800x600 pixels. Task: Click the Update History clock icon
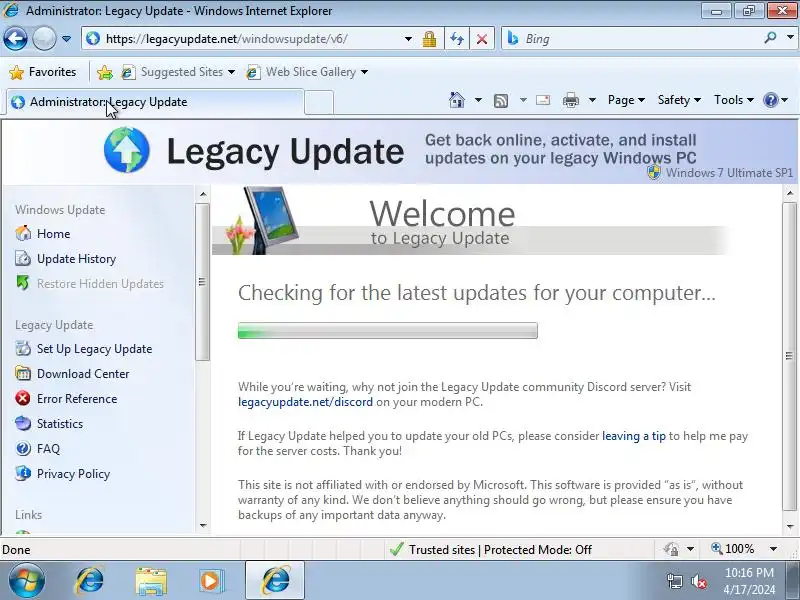point(23,258)
